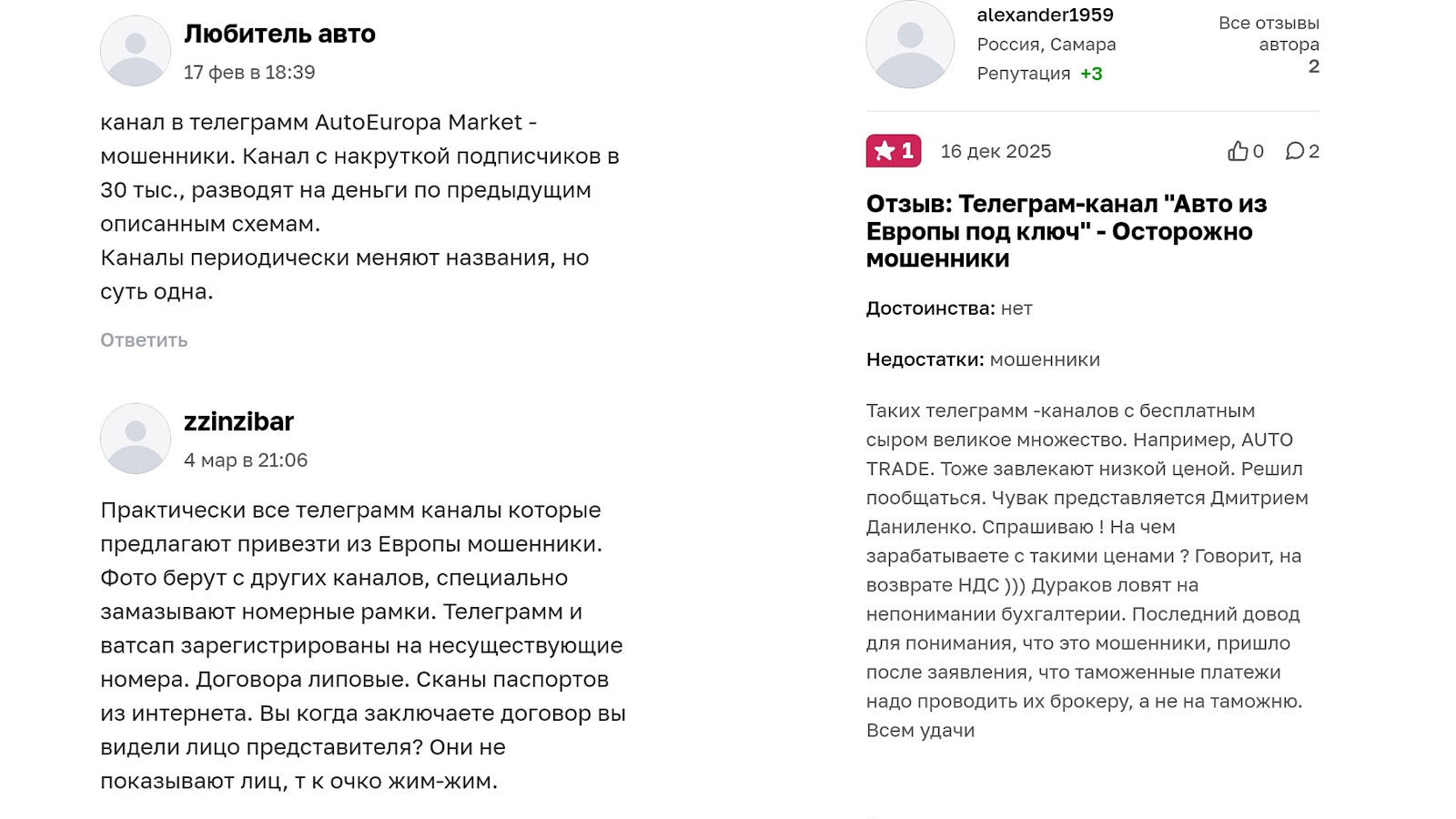Click the author's review count number 2

pyautogui.click(x=1313, y=66)
